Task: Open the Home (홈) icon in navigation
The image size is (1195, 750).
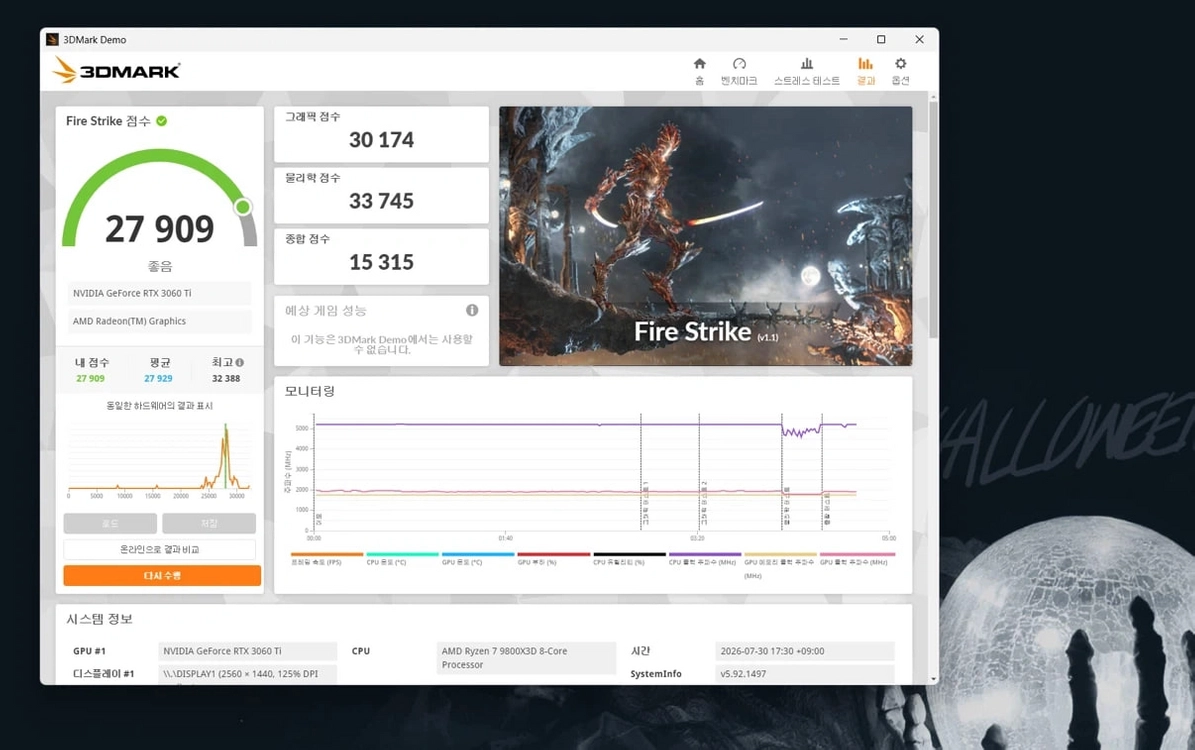Action: pos(700,64)
